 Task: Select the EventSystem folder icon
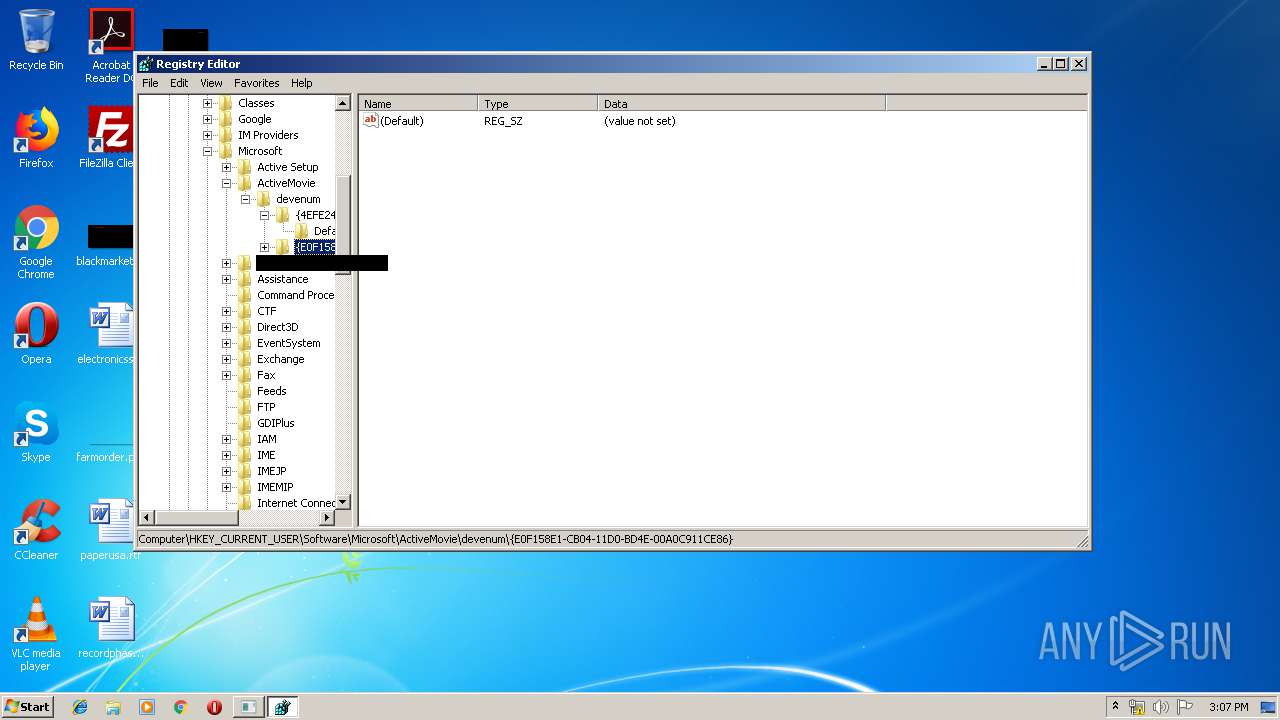pos(244,343)
